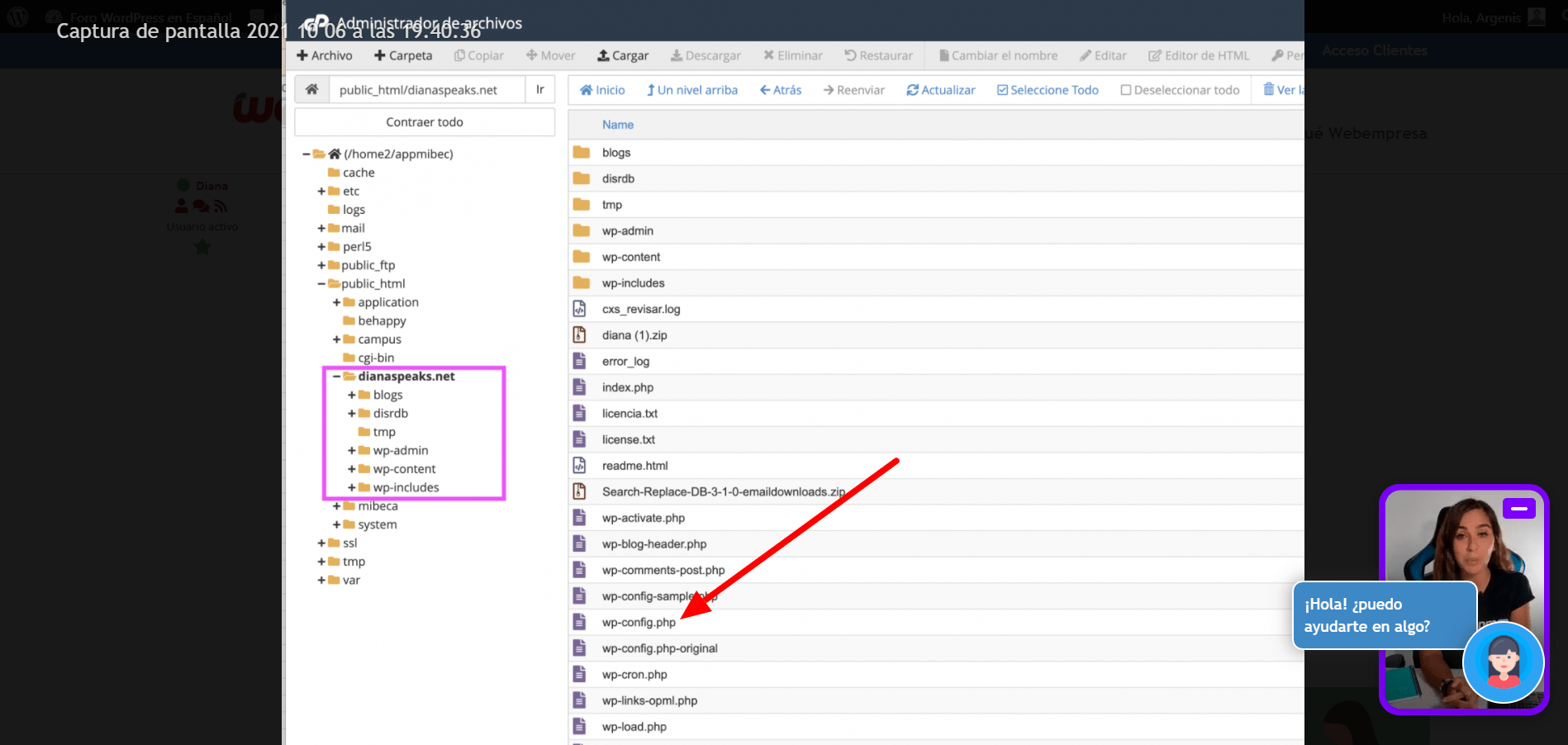This screenshot has width=1568, height=745.
Task: Create a new folder with Carpeta
Action: 403,55
